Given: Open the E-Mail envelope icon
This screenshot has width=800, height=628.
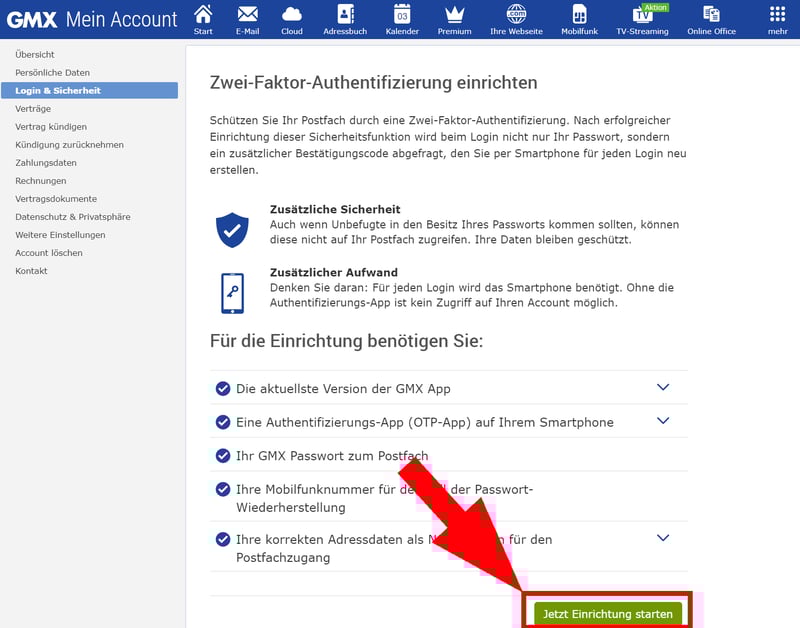Looking at the screenshot, I should tap(247, 14).
